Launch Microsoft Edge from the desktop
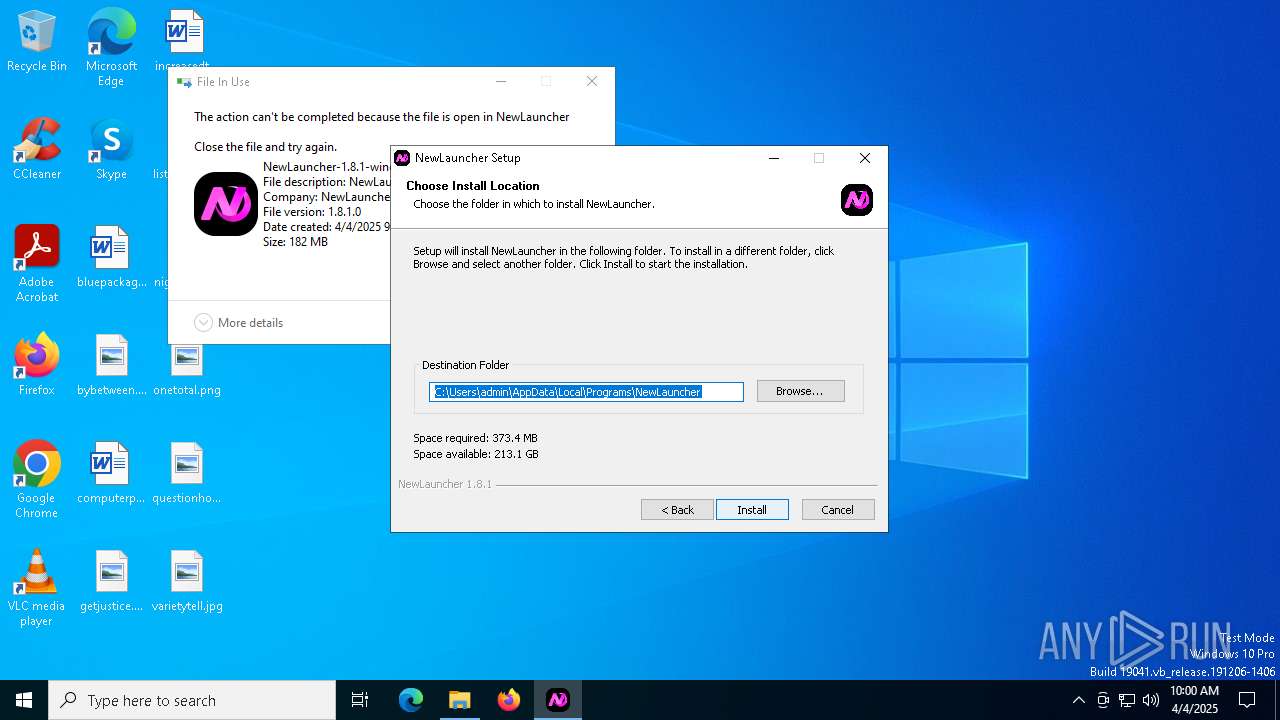This screenshot has width=1280, height=720. 111,47
